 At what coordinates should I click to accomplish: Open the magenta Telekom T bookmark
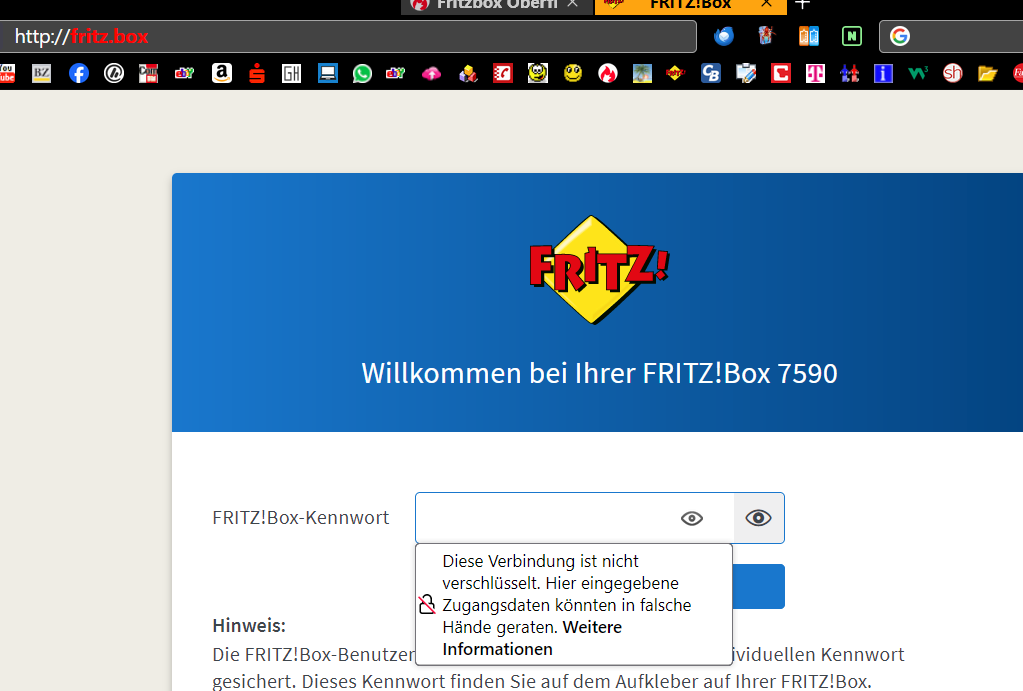point(815,73)
